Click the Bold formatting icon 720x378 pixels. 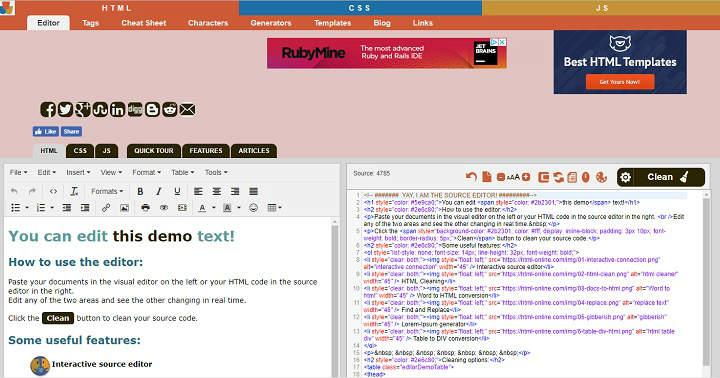click(140, 191)
